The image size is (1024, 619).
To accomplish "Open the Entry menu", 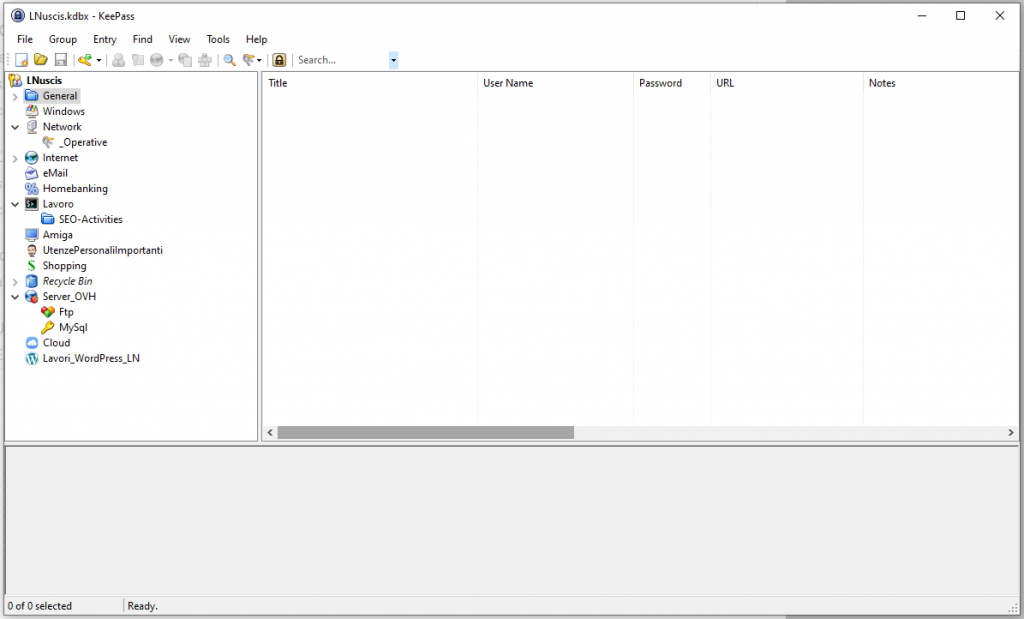I will coord(104,39).
